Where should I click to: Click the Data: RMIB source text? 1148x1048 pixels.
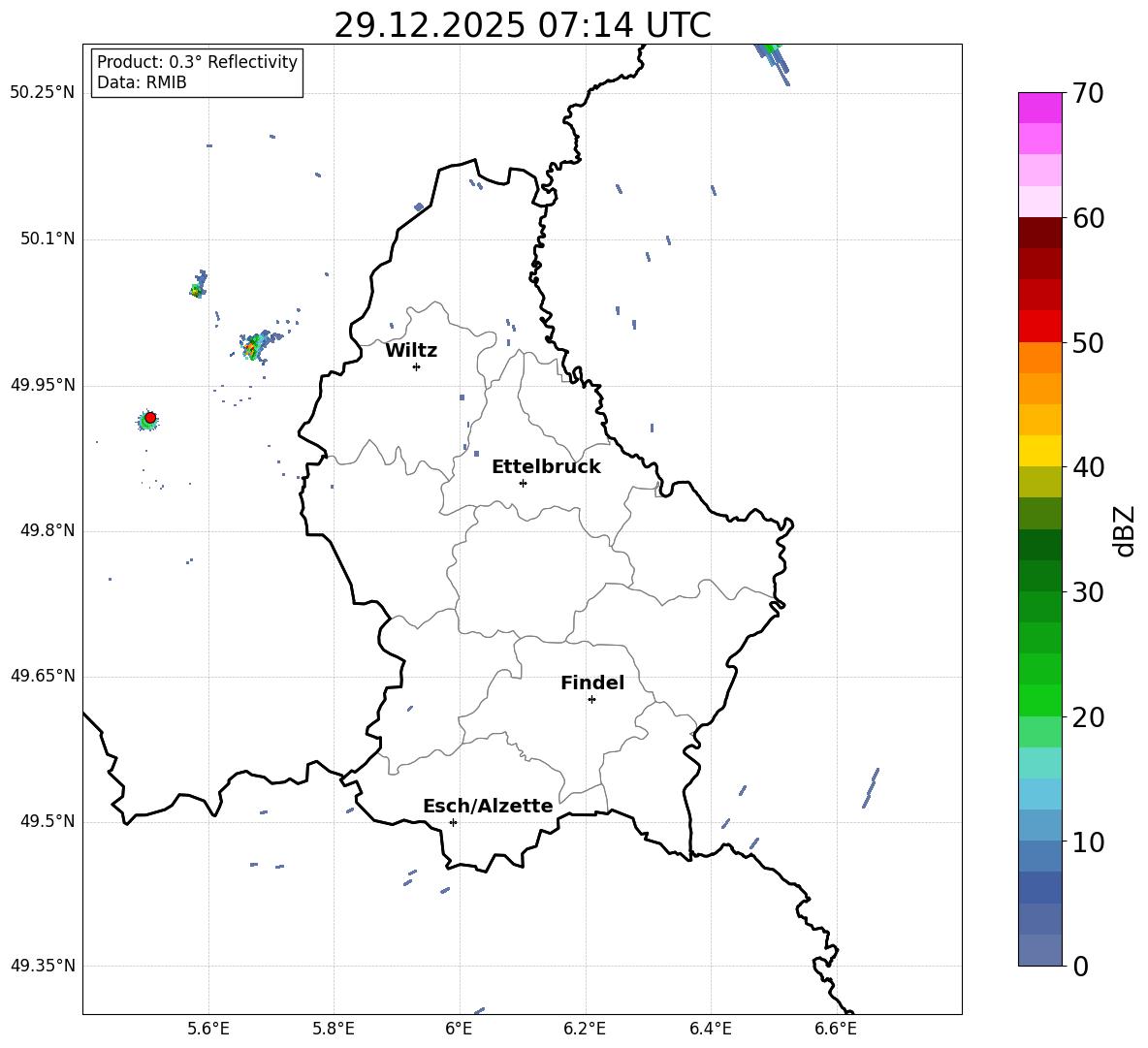tap(142, 82)
